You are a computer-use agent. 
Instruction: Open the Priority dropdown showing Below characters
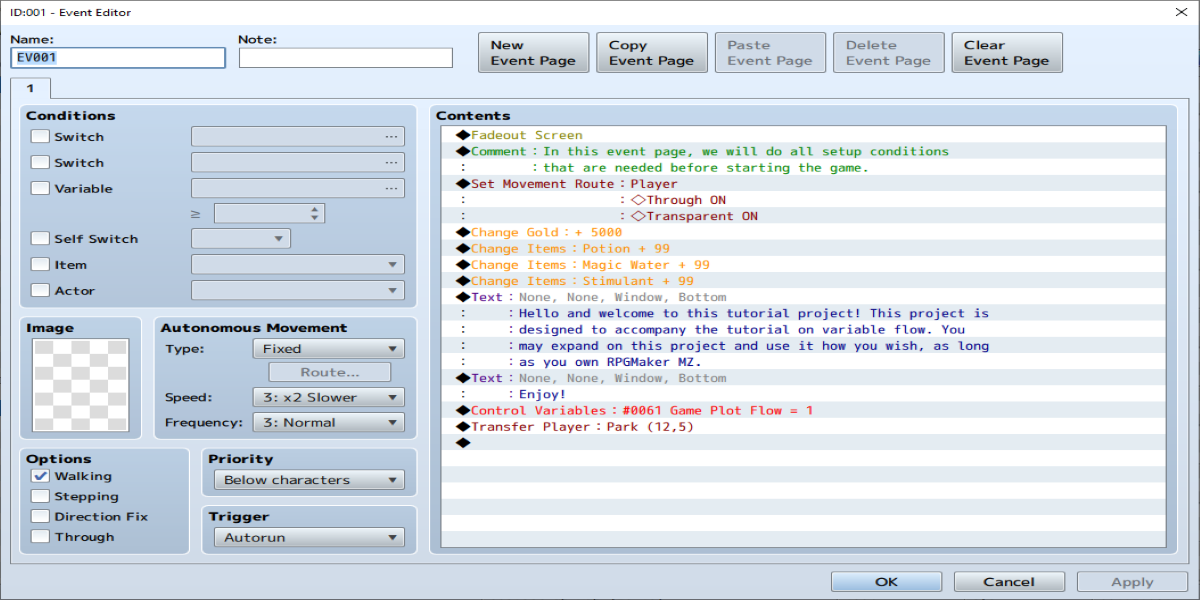tap(309, 480)
